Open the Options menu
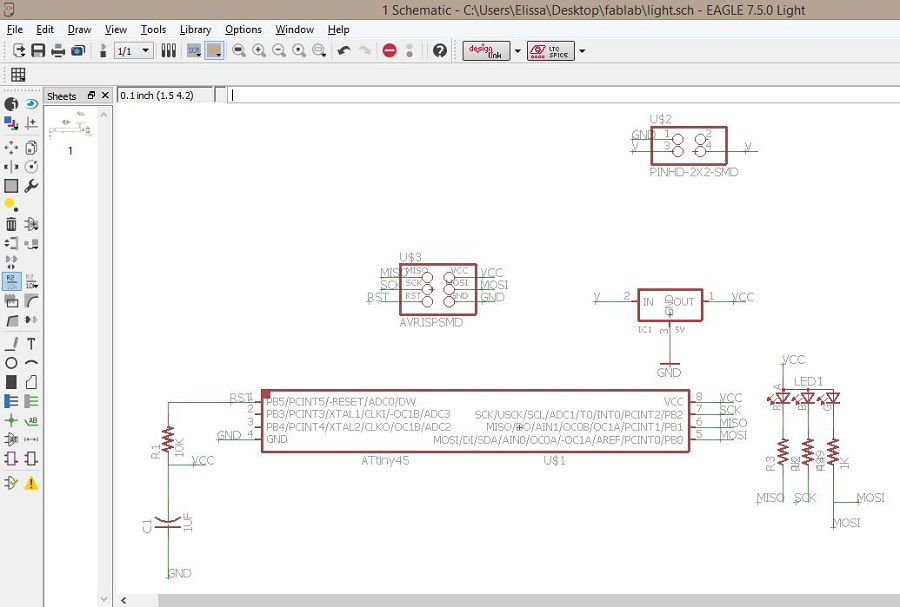900x607 pixels. 243,29
